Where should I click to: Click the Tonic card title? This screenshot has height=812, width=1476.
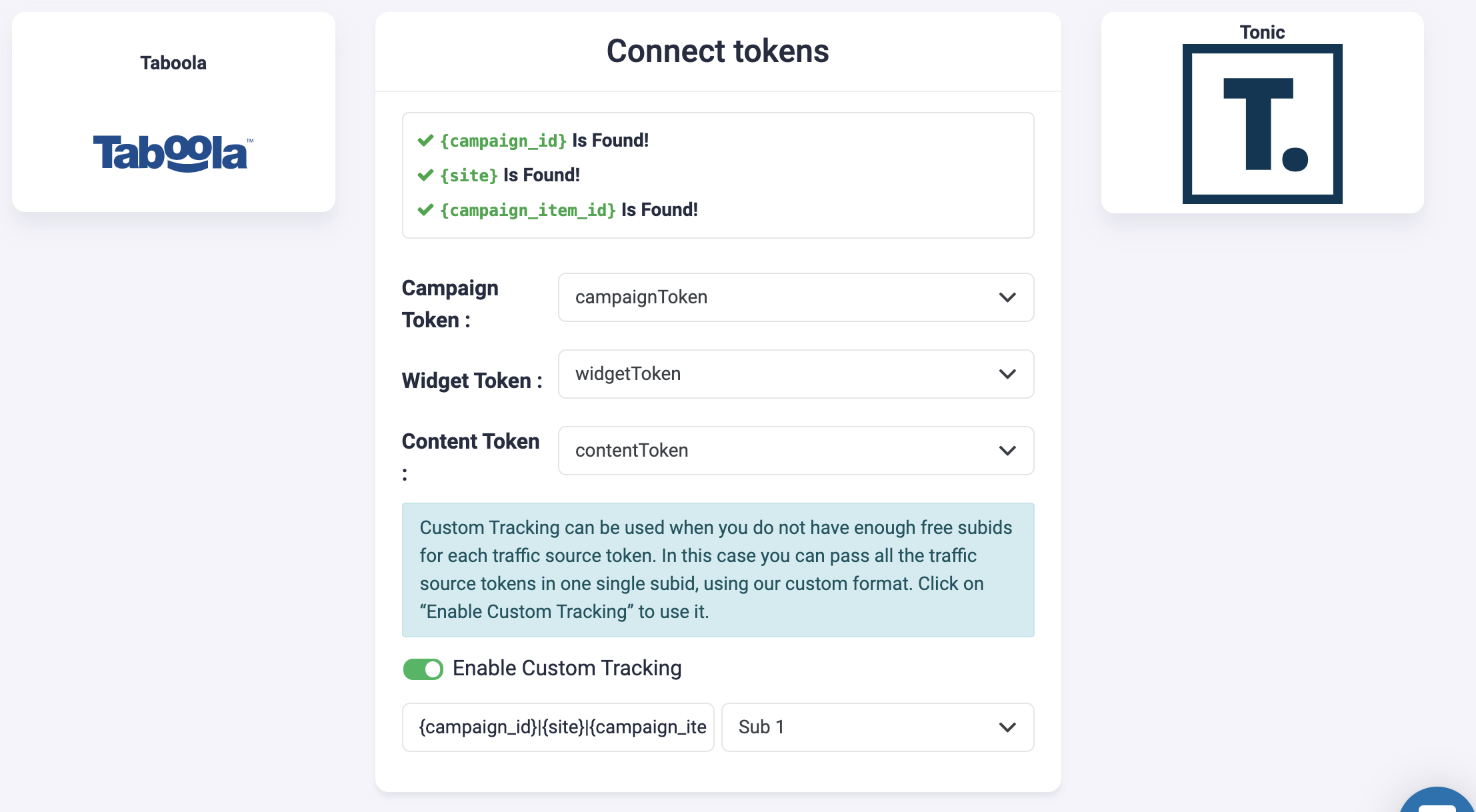point(1262,32)
